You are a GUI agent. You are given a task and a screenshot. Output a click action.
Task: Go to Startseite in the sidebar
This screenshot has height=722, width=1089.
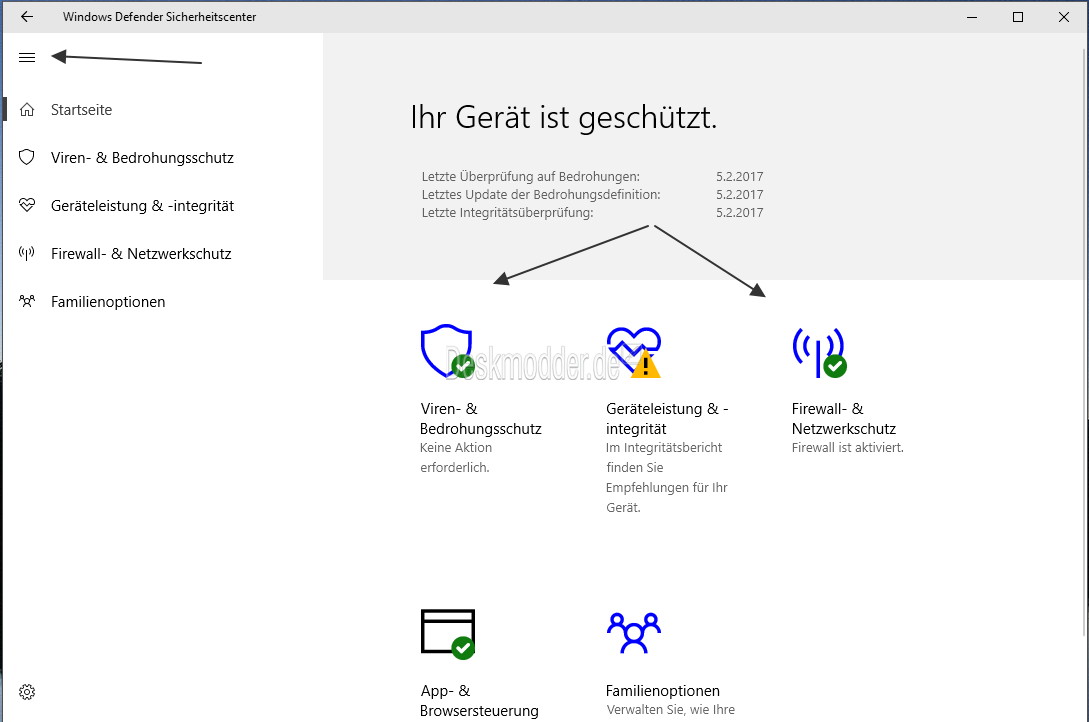tap(81, 110)
